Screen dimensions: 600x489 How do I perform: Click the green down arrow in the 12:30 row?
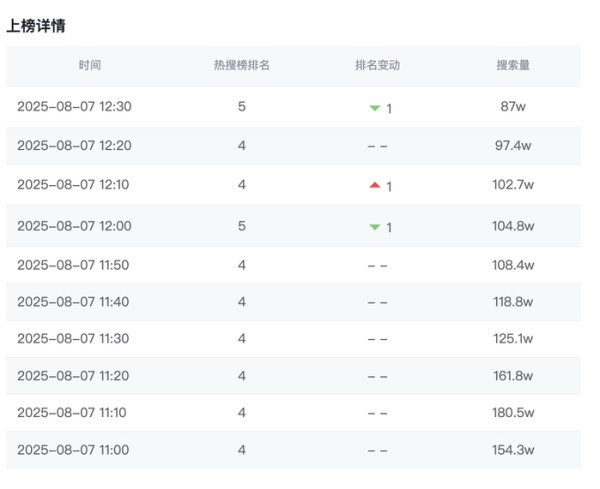pyautogui.click(x=375, y=108)
